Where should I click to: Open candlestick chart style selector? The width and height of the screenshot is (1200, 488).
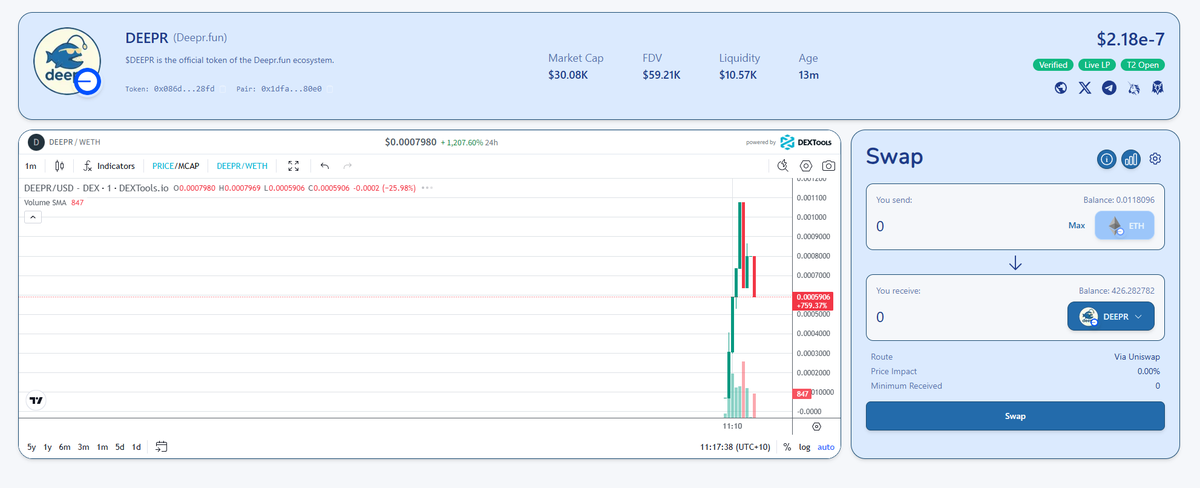60,166
